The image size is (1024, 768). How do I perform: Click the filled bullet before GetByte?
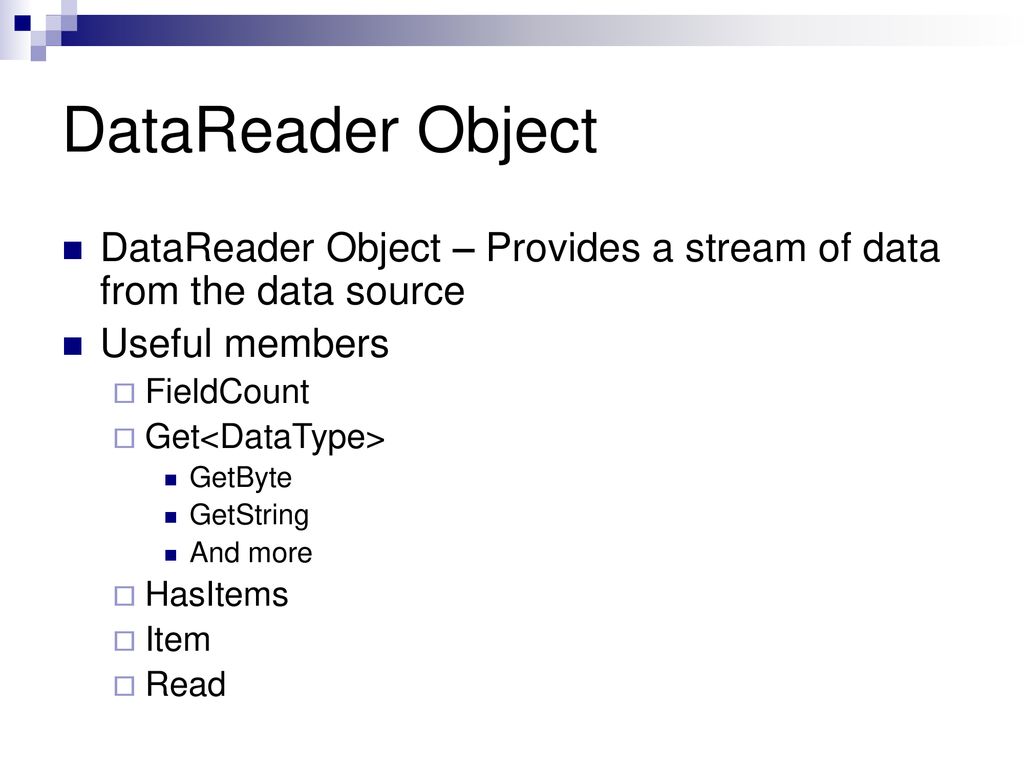(171, 481)
